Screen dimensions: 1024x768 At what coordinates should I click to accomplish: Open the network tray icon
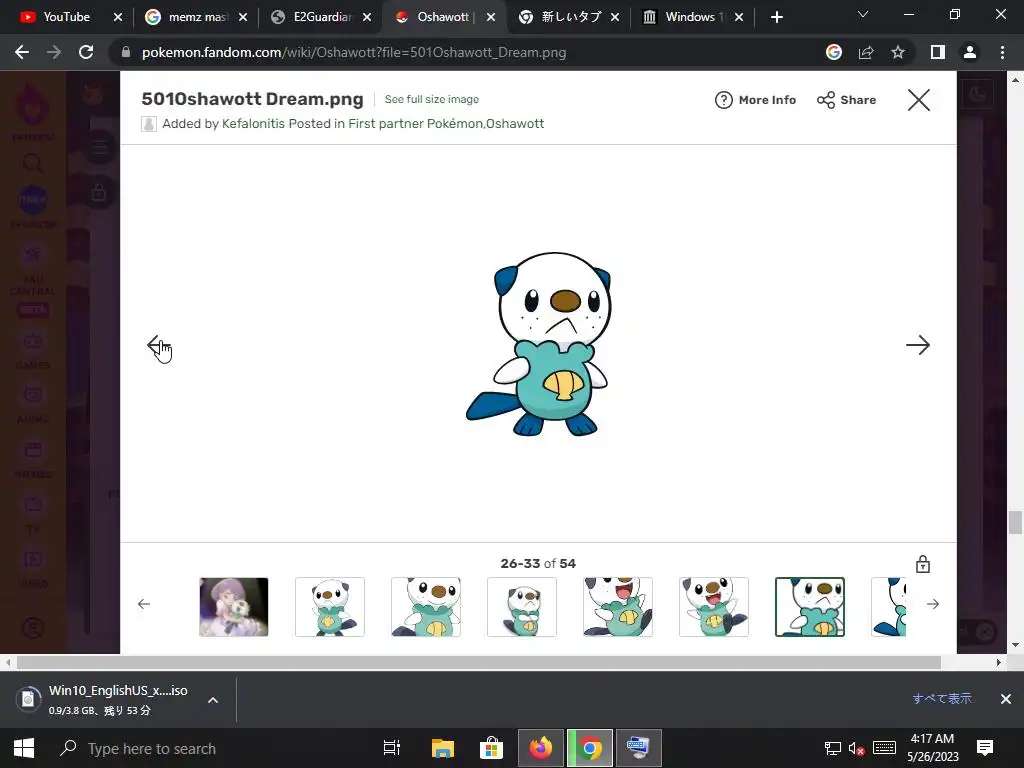click(x=833, y=748)
